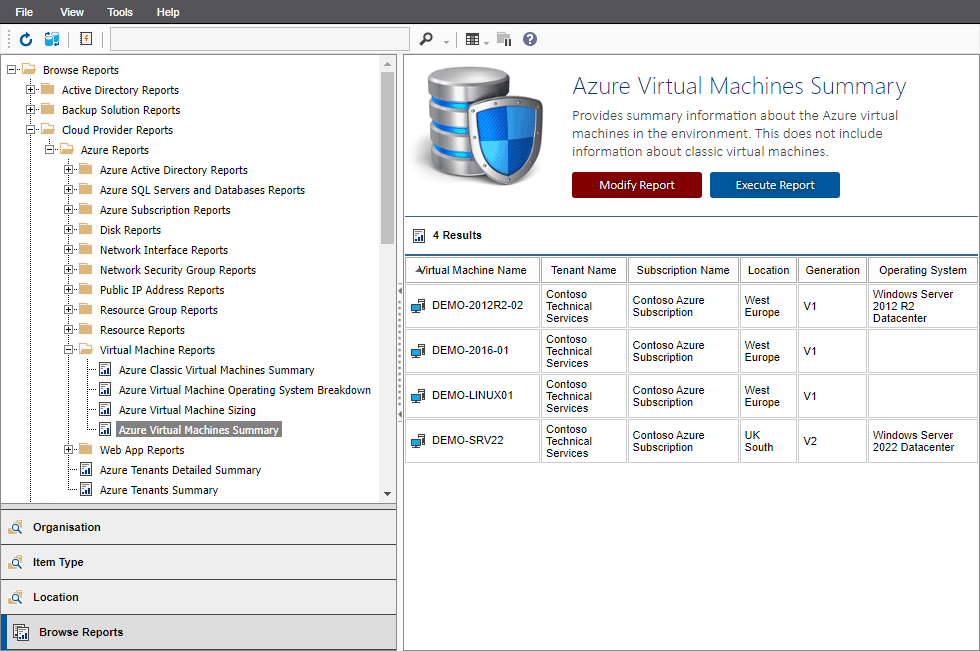Click the Web App Reports folder icon
The image size is (980, 651).
click(86, 449)
